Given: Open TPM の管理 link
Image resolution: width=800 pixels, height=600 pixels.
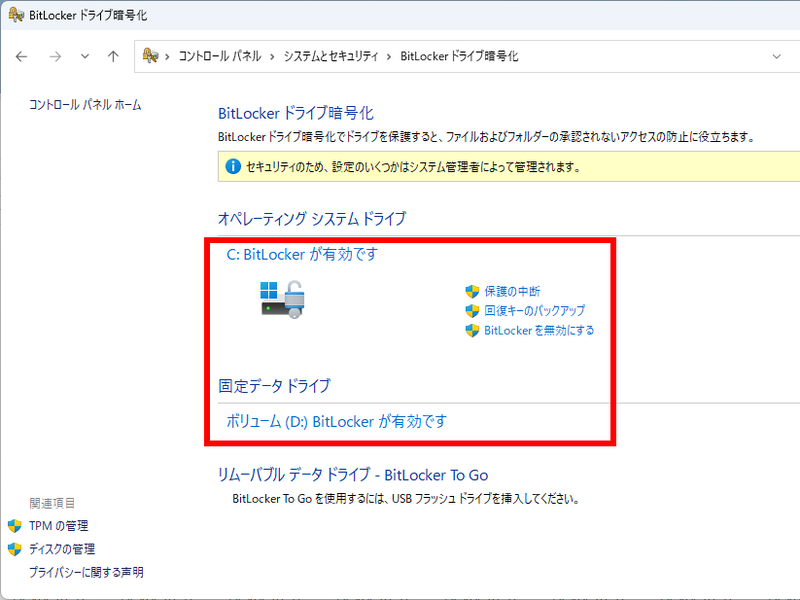Looking at the screenshot, I should pyautogui.click(x=59, y=526).
